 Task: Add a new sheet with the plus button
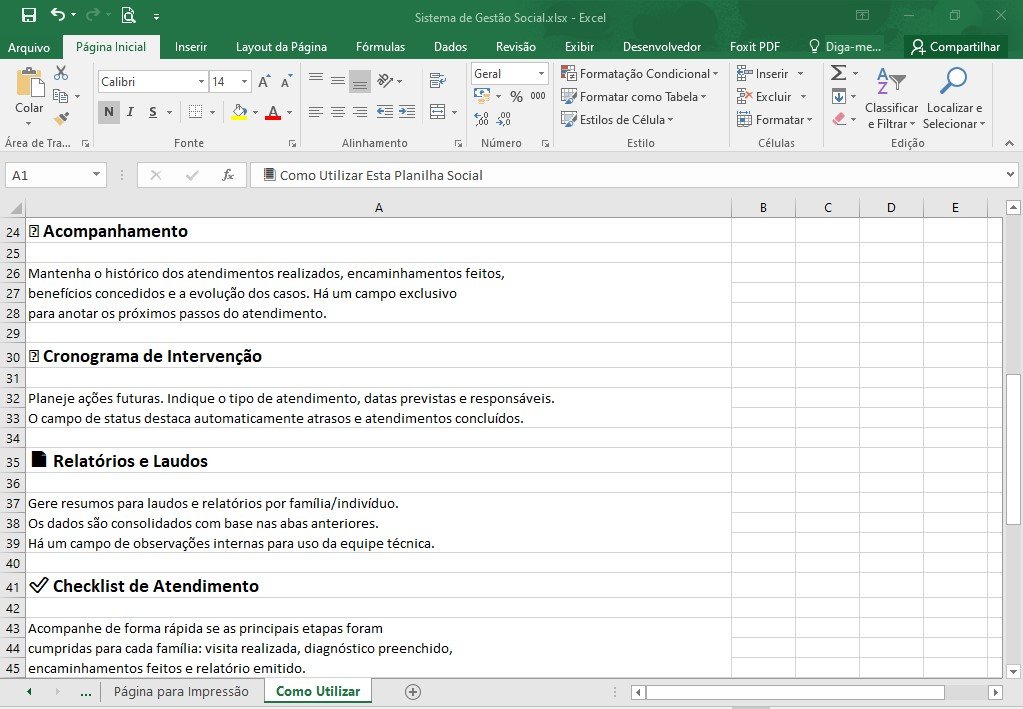click(x=413, y=692)
